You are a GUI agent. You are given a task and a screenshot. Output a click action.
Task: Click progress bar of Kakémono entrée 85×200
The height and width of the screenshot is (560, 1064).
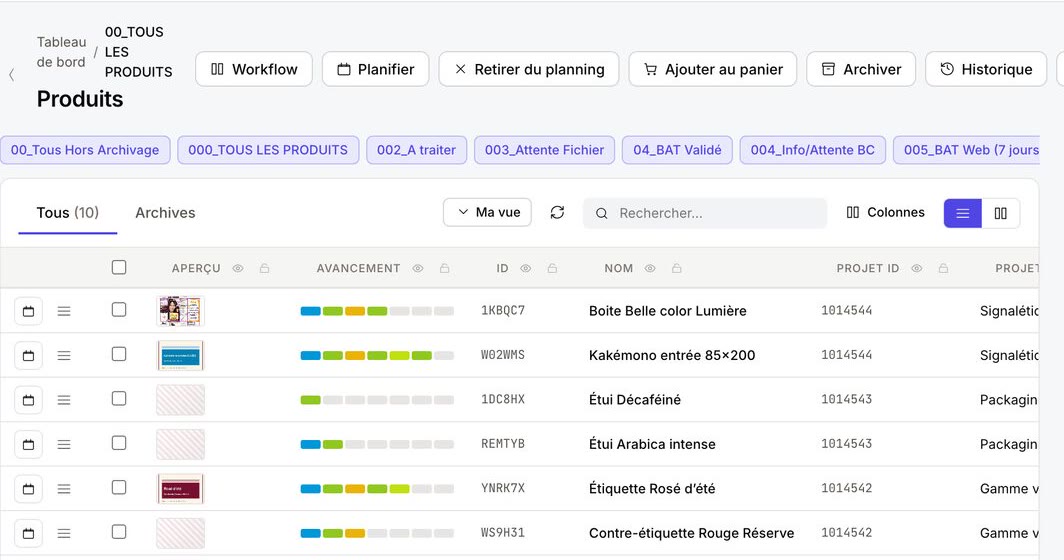(377, 355)
